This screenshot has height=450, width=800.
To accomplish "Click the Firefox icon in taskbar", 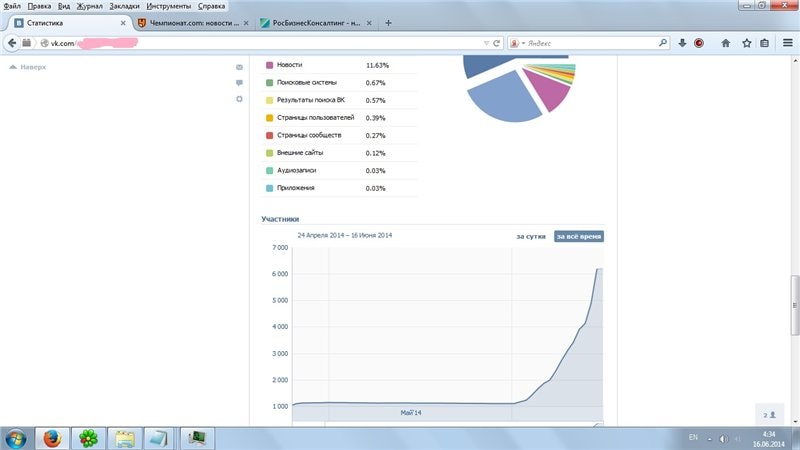I will tap(51, 437).
